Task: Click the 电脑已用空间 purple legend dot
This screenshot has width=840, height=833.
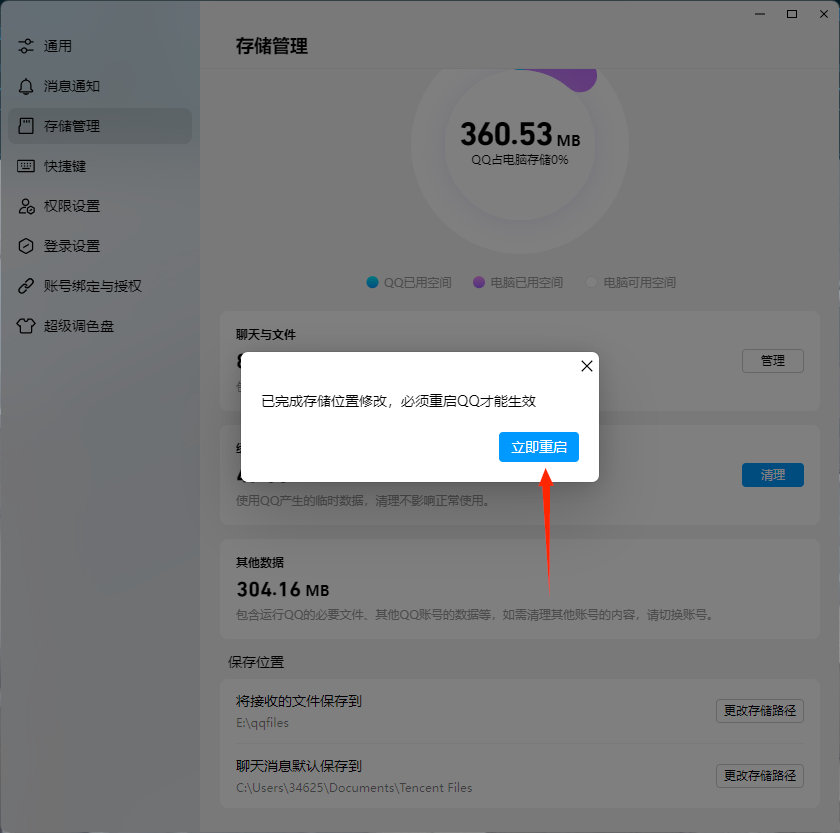Action: (479, 283)
